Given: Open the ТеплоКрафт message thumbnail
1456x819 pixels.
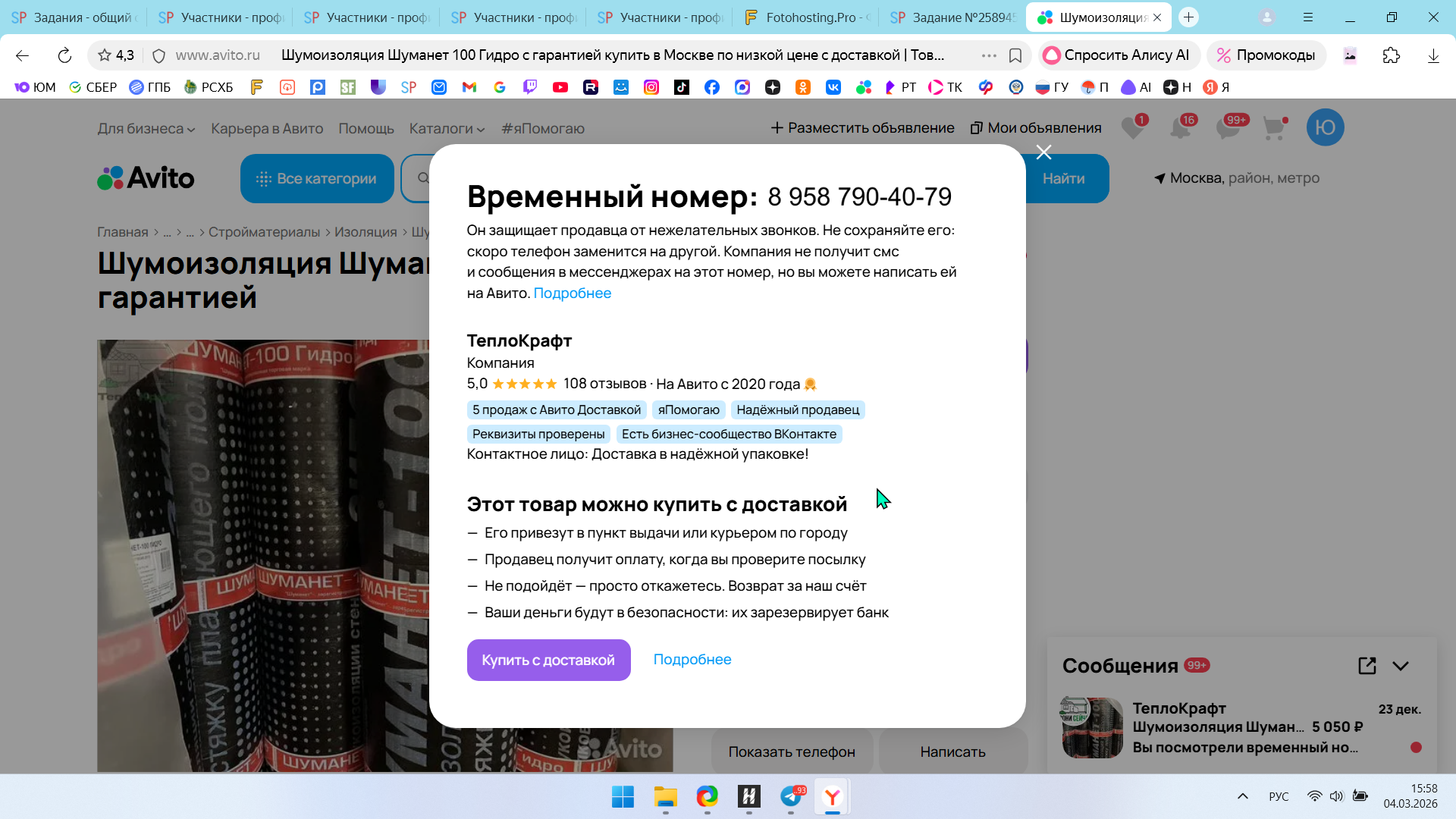Looking at the screenshot, I should pyautogui.click(x=1092, y=728).
